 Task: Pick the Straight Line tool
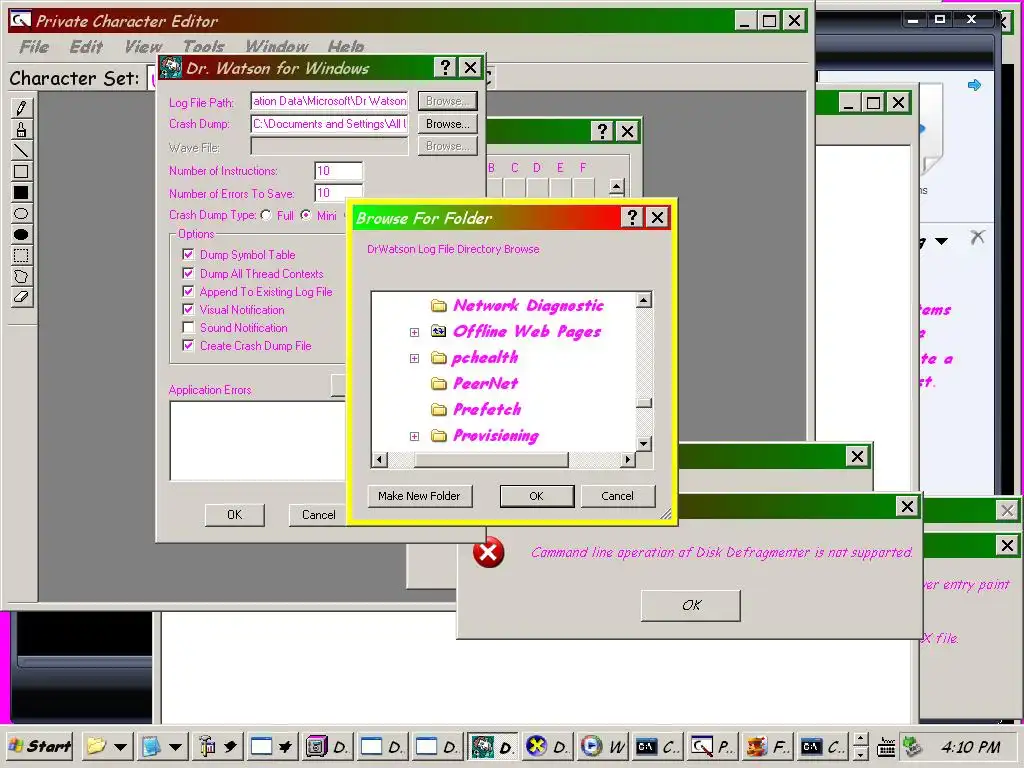click(21, 150)
